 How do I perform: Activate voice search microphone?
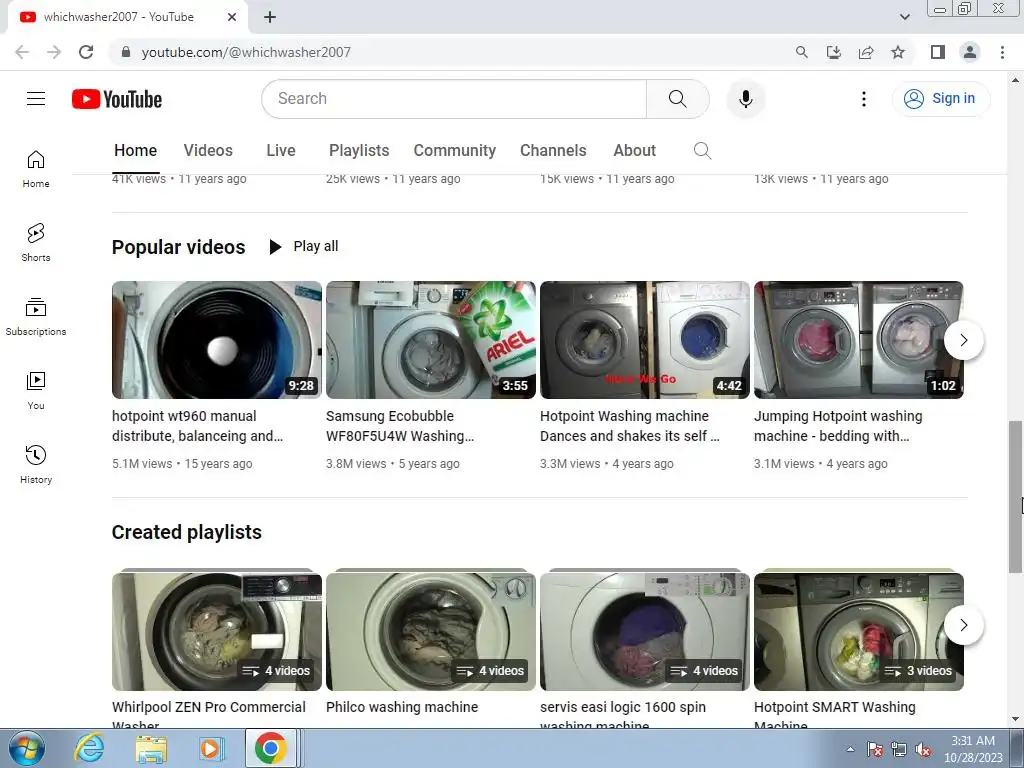(745, 99)
